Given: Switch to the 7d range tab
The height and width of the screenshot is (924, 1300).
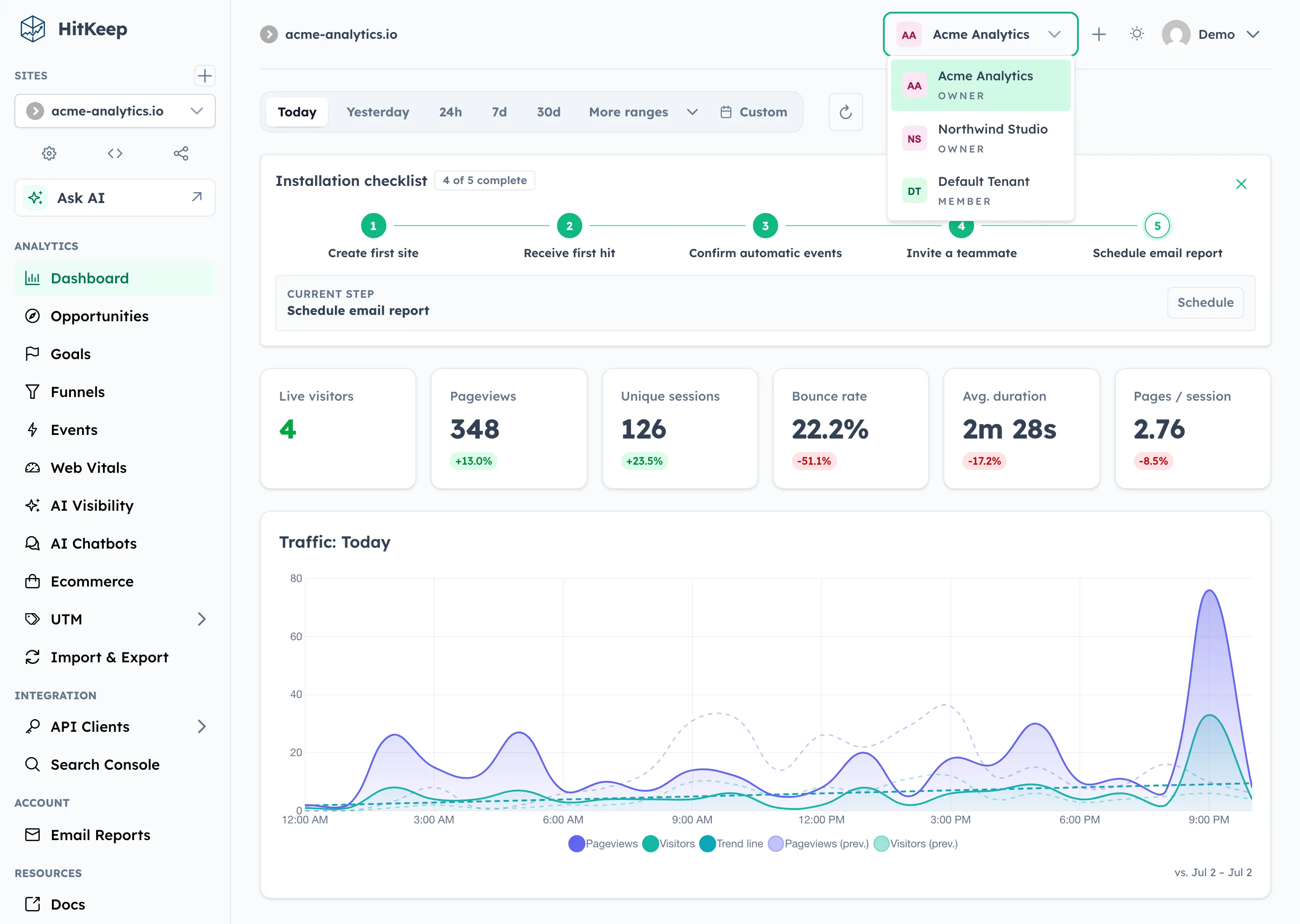Looking at the screenshot, I should [499, 112].
